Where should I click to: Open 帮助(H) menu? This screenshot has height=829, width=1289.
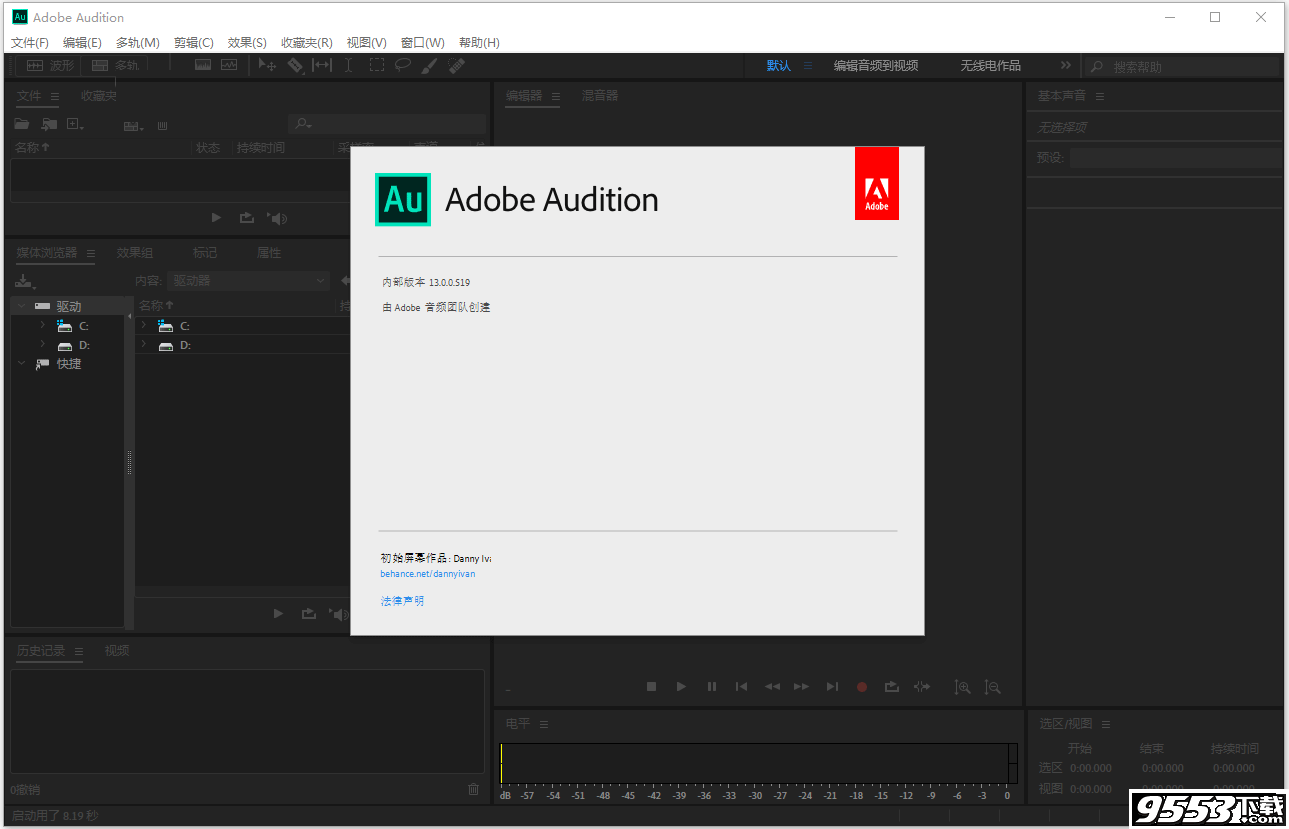[x=479, y=42]
